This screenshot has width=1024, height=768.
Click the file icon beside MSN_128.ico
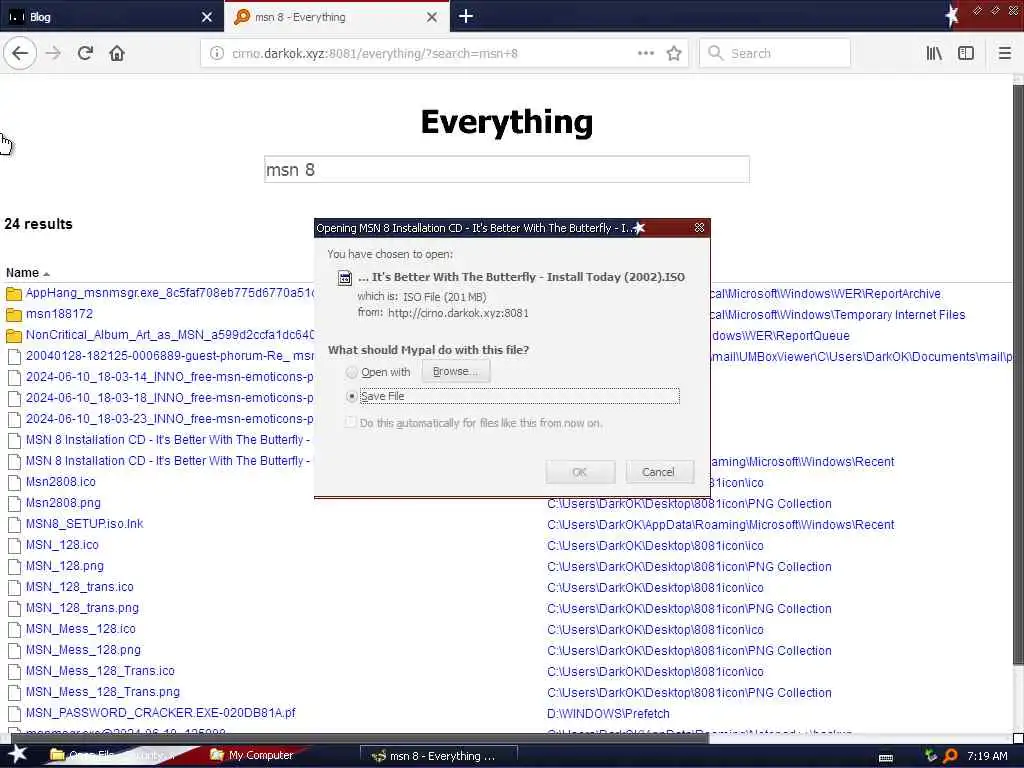(x=14, y=546)
